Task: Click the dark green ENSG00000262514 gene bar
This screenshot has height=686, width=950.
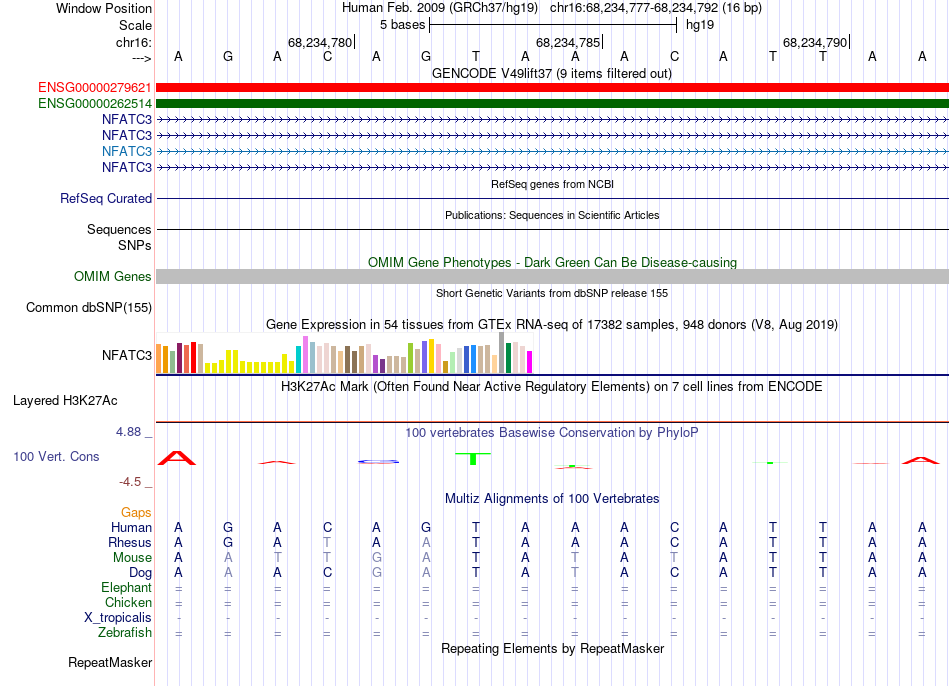Action: (x=553, y=104)
